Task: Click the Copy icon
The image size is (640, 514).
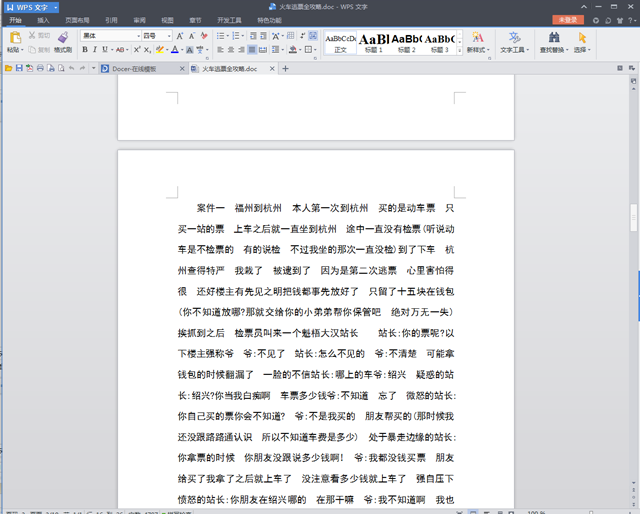Action: (x=32, y=49)
